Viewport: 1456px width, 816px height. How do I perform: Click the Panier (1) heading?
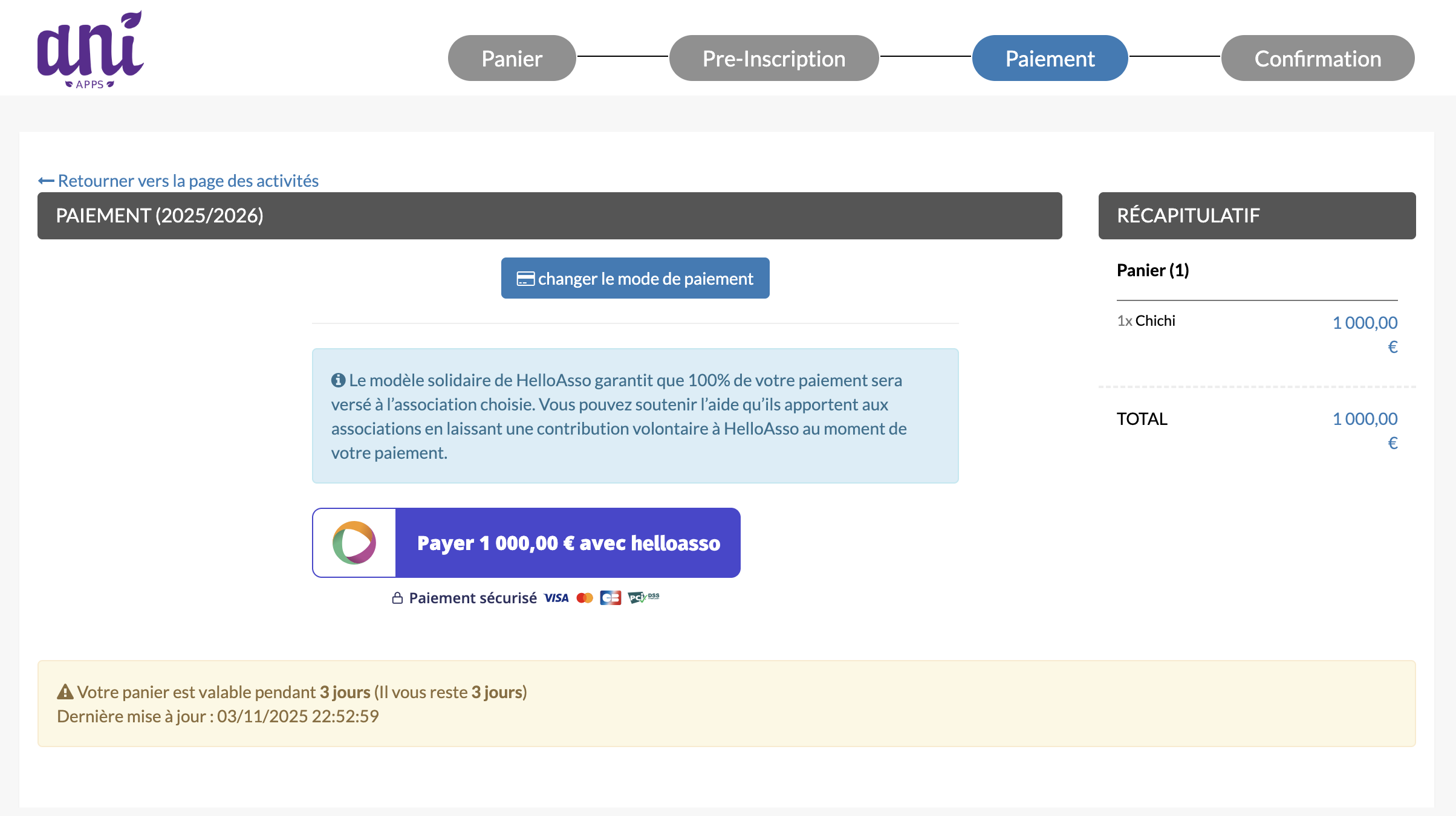click(1152, 270)
